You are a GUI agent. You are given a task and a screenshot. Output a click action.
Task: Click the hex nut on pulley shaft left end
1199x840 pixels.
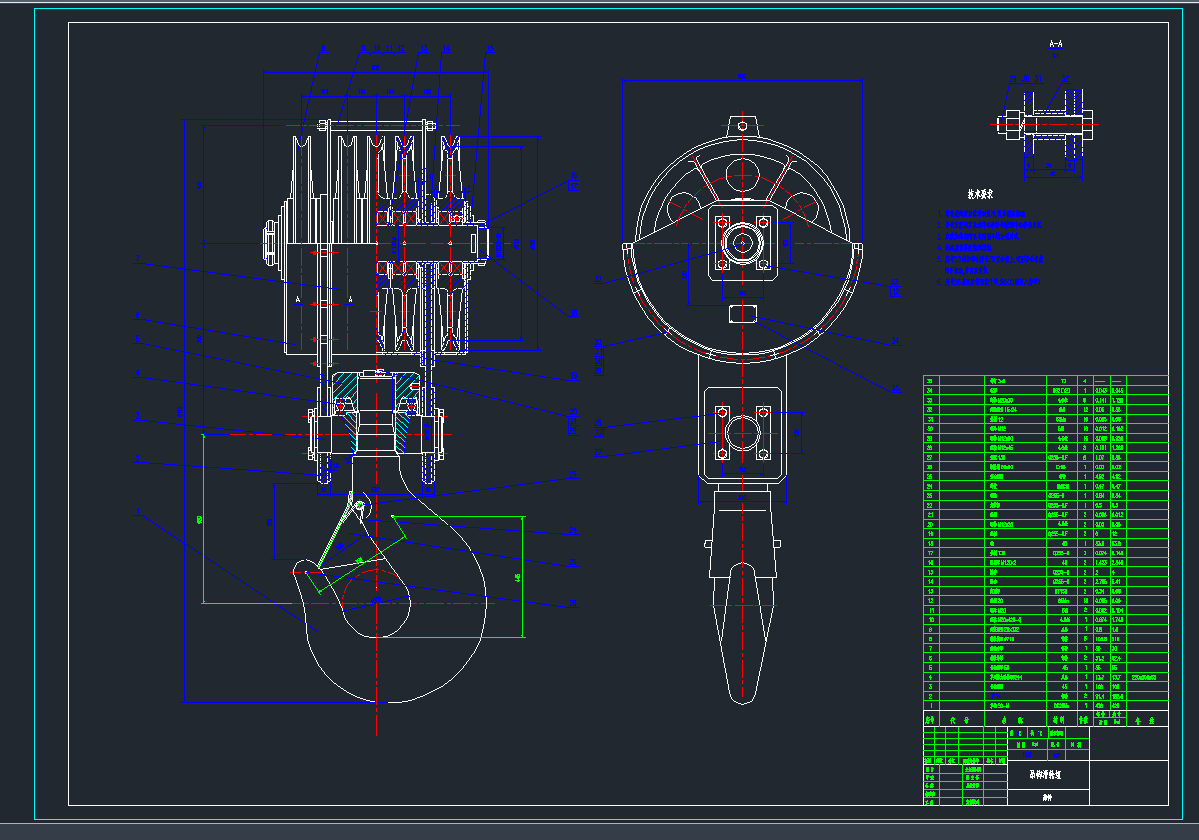pyautogui.click(x=270, y=243)
